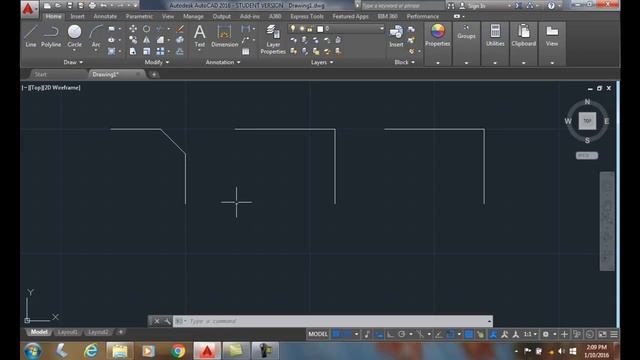
Task: Toggle lineweight display in status bar
Action: click(x=469, y=334)
